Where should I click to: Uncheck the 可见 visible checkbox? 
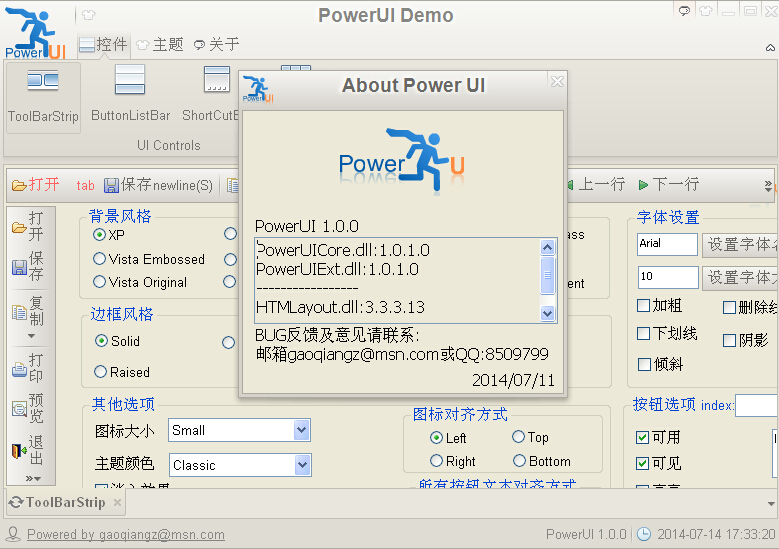(x=642, y=464)
